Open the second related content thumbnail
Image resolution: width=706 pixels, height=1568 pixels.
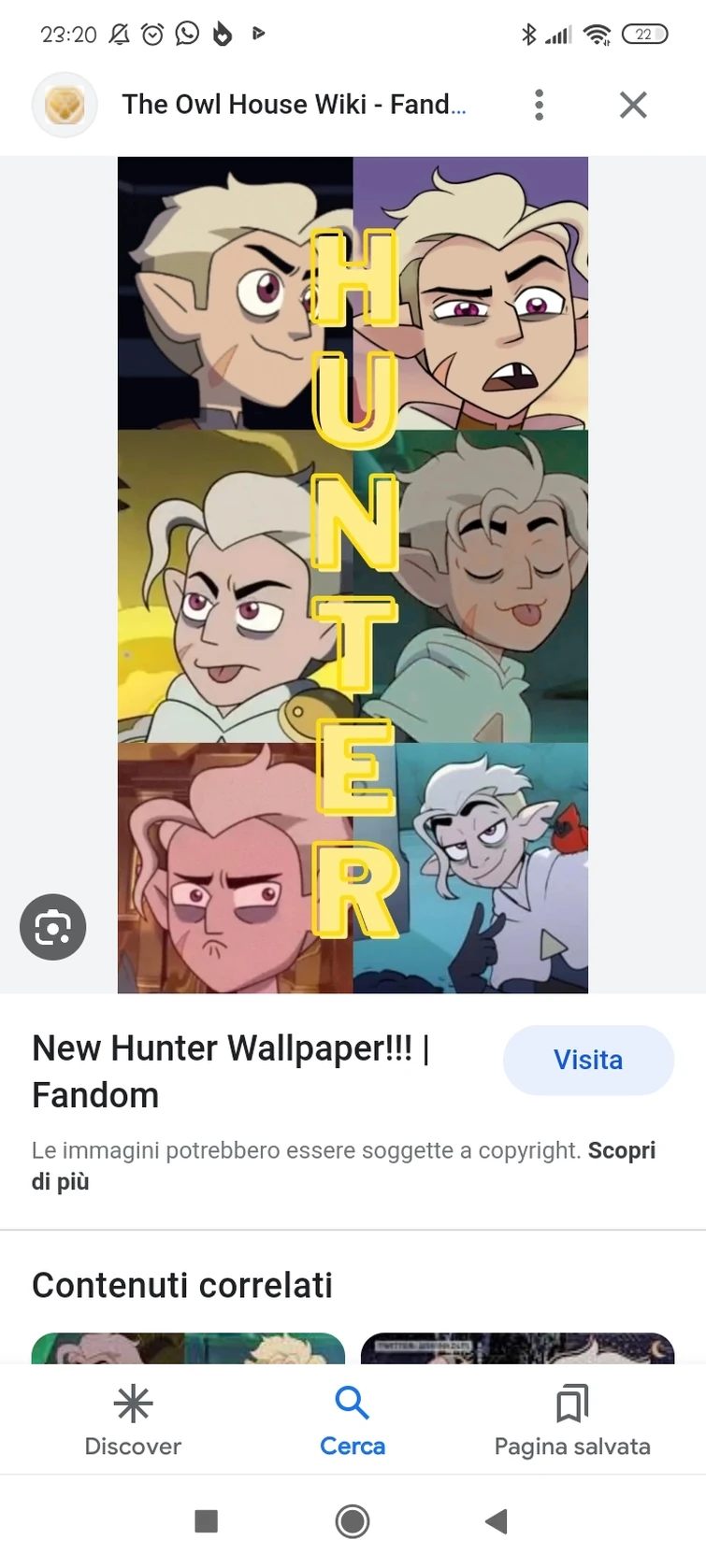click(x=517, y=1347)
